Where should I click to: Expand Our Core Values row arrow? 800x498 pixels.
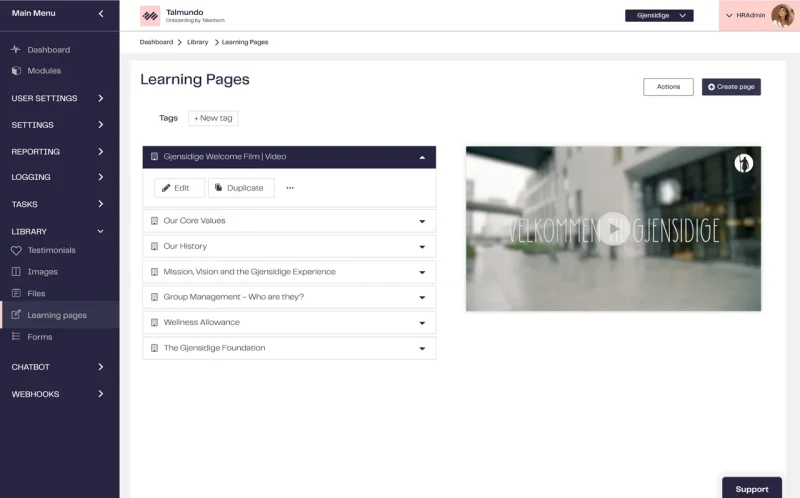tap(422, 221)
